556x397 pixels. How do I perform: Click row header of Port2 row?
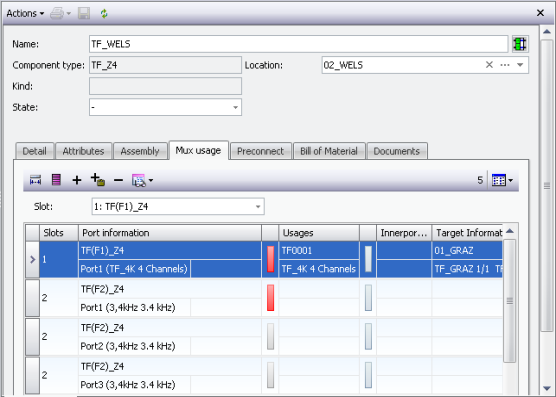[x=32, y=337]
